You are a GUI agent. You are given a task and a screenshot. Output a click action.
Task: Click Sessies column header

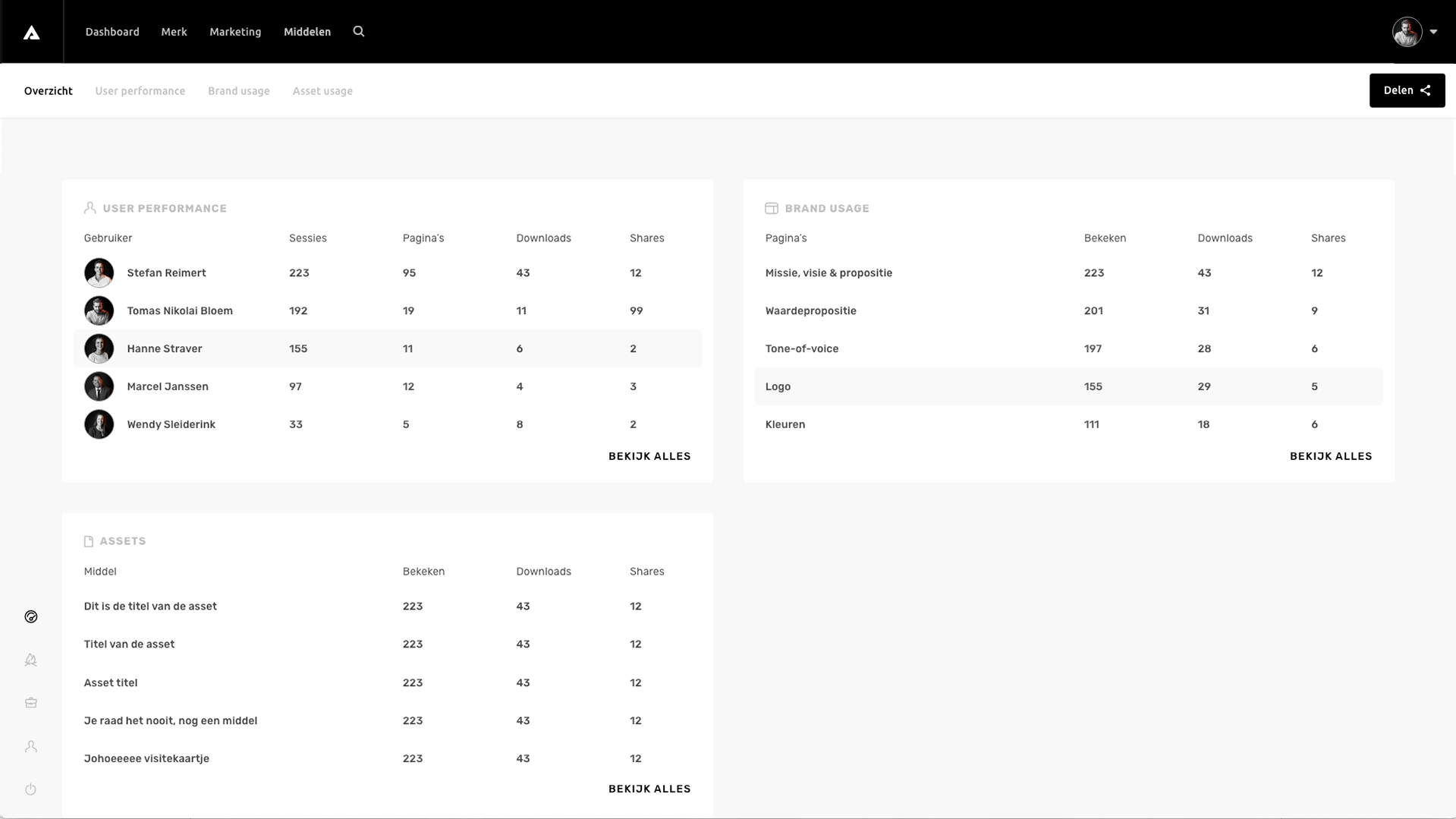(308, 238)
